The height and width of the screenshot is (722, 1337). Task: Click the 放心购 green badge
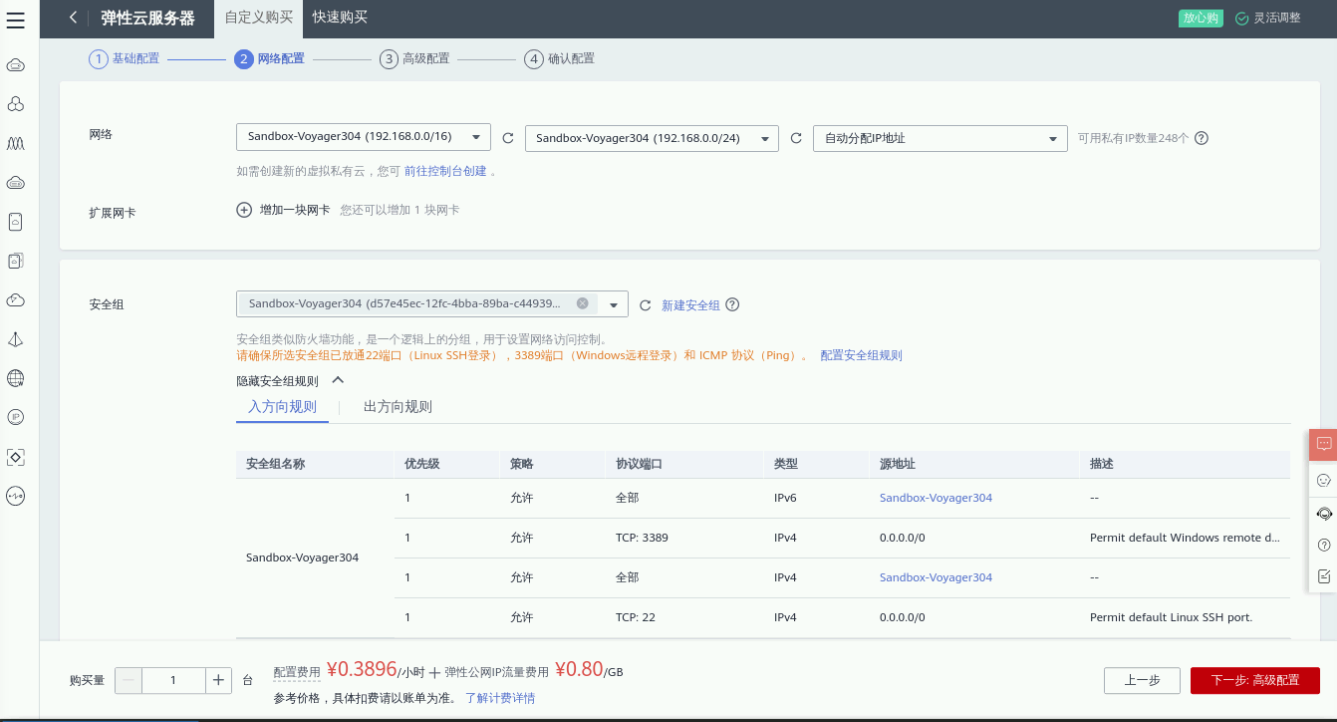click(x=1201, y=18)
